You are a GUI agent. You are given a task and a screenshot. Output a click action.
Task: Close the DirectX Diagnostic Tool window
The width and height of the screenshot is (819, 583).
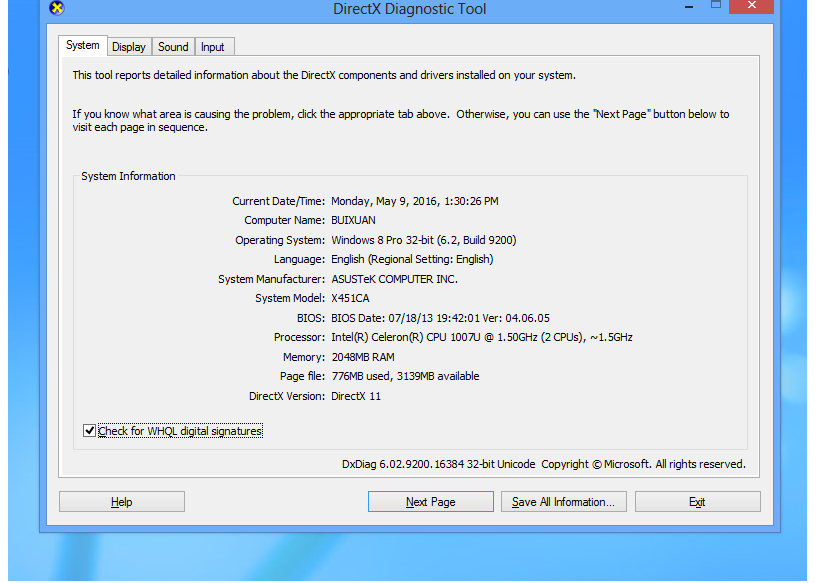click(x=751, y=6)
